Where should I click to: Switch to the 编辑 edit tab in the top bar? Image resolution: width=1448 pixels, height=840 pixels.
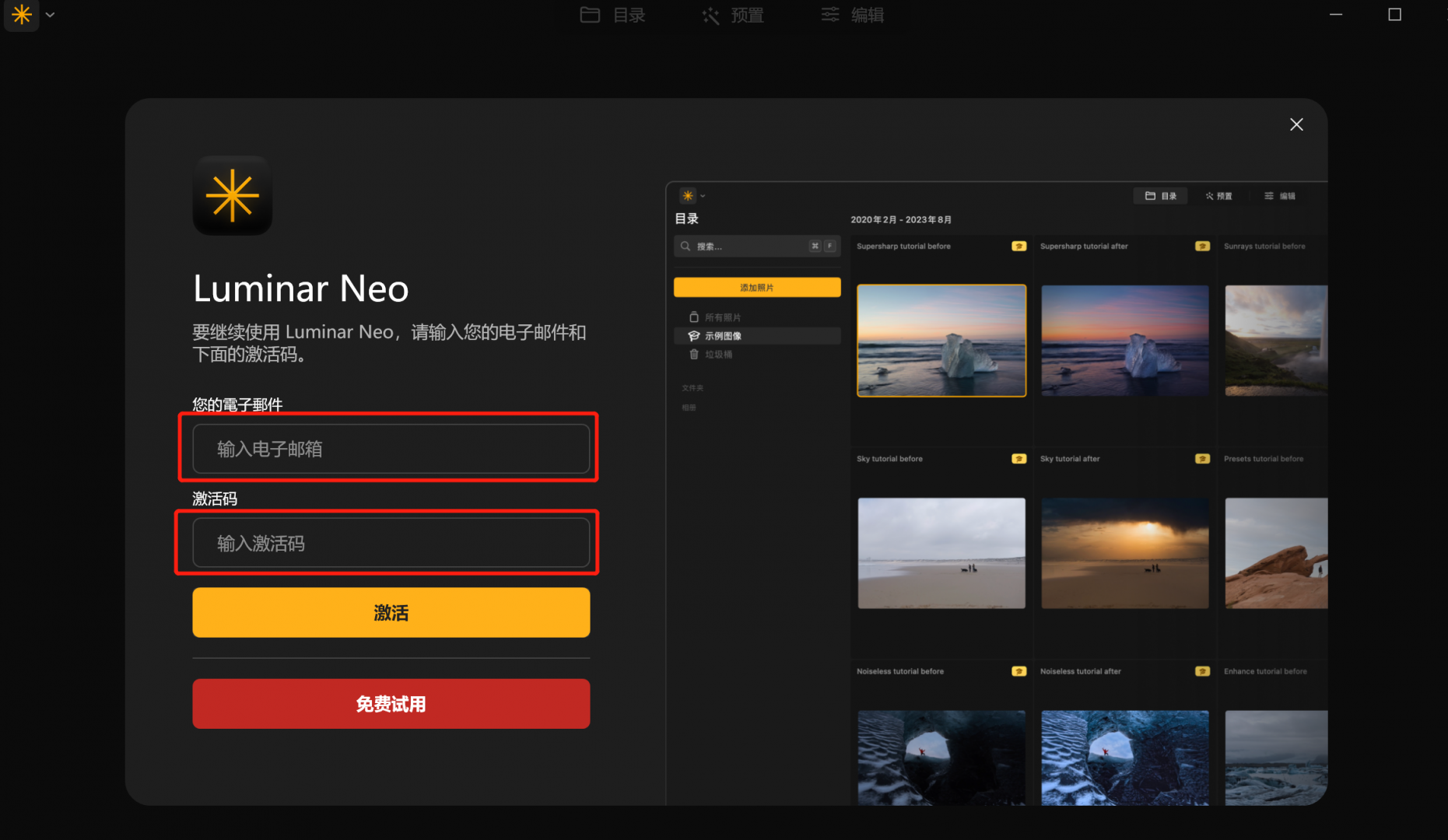853,15
